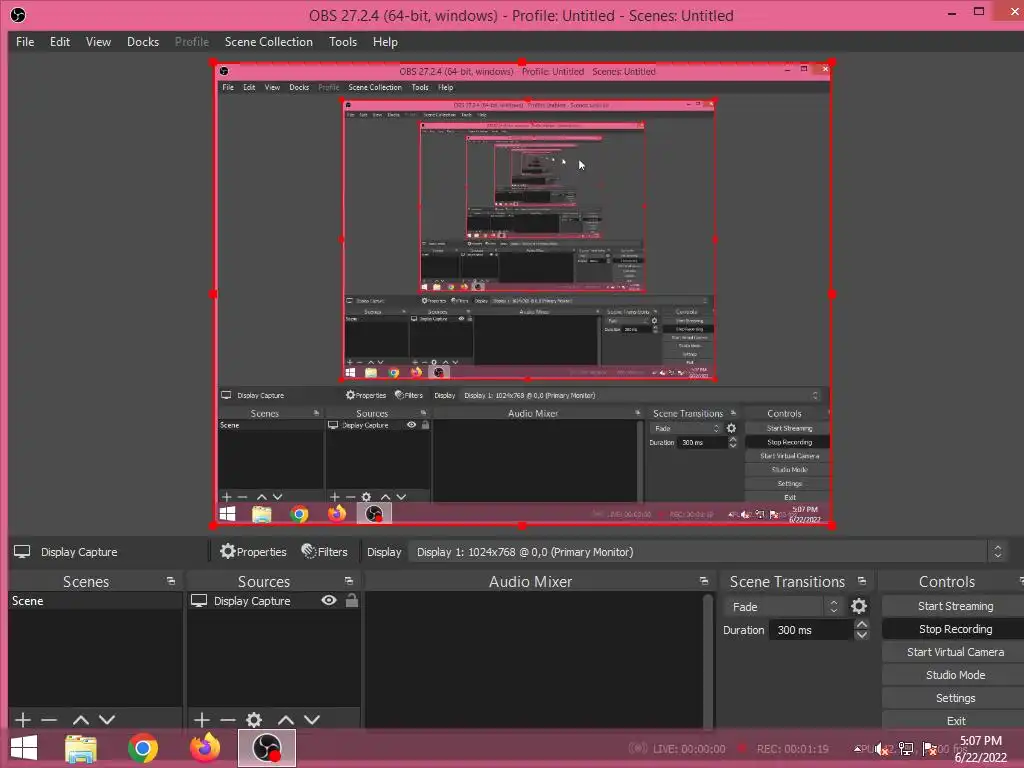Open the Scene Collection menu
Viewport: 1024px width, 768px height.
pyautogui.click(x=268, y=42)
